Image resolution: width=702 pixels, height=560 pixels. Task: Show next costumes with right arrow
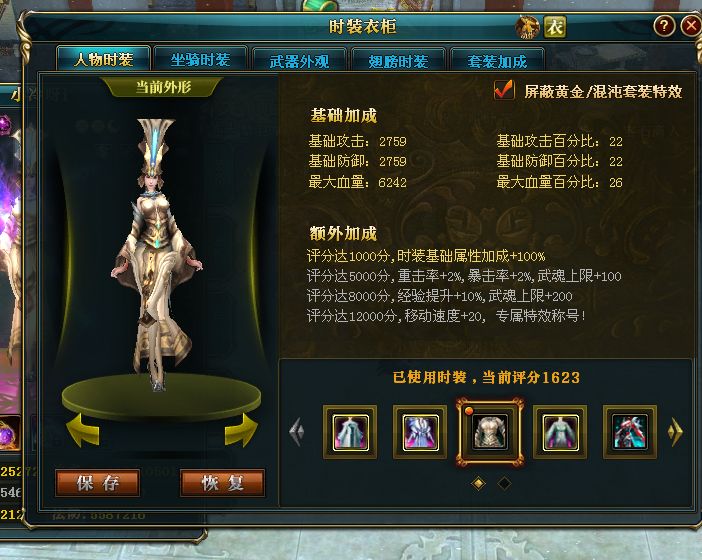pos(675,432)
